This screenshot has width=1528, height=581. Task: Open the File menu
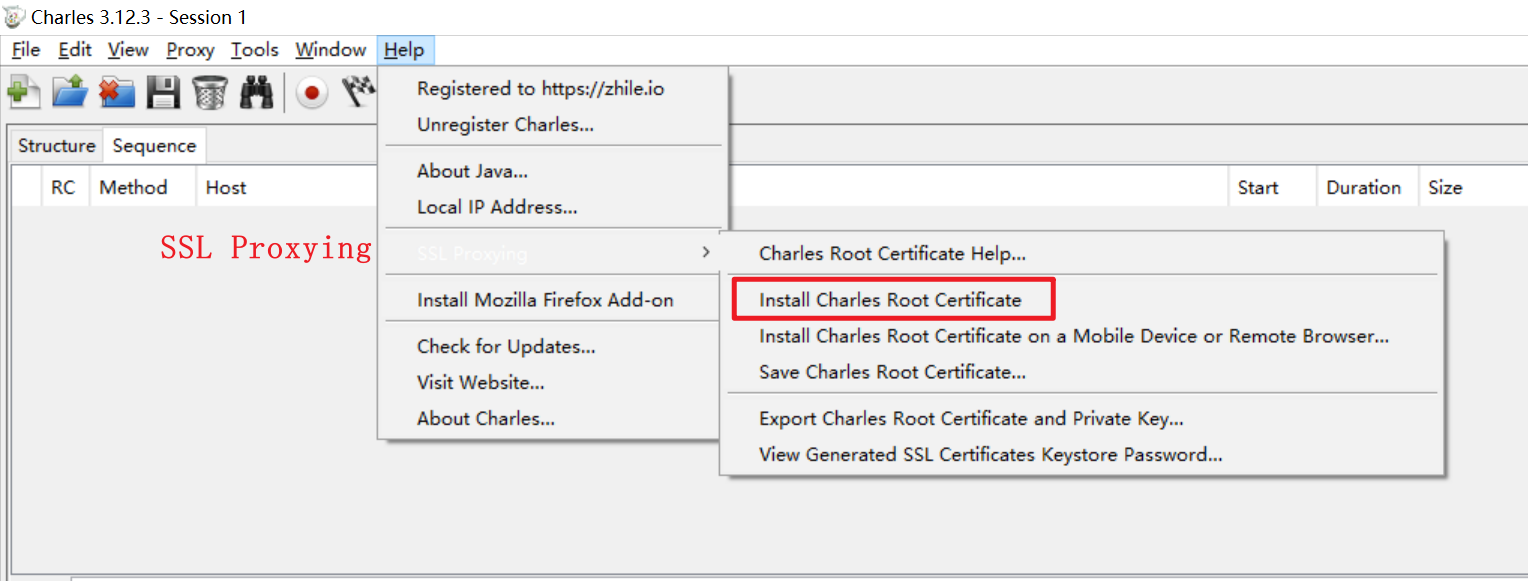click(26, 50)
